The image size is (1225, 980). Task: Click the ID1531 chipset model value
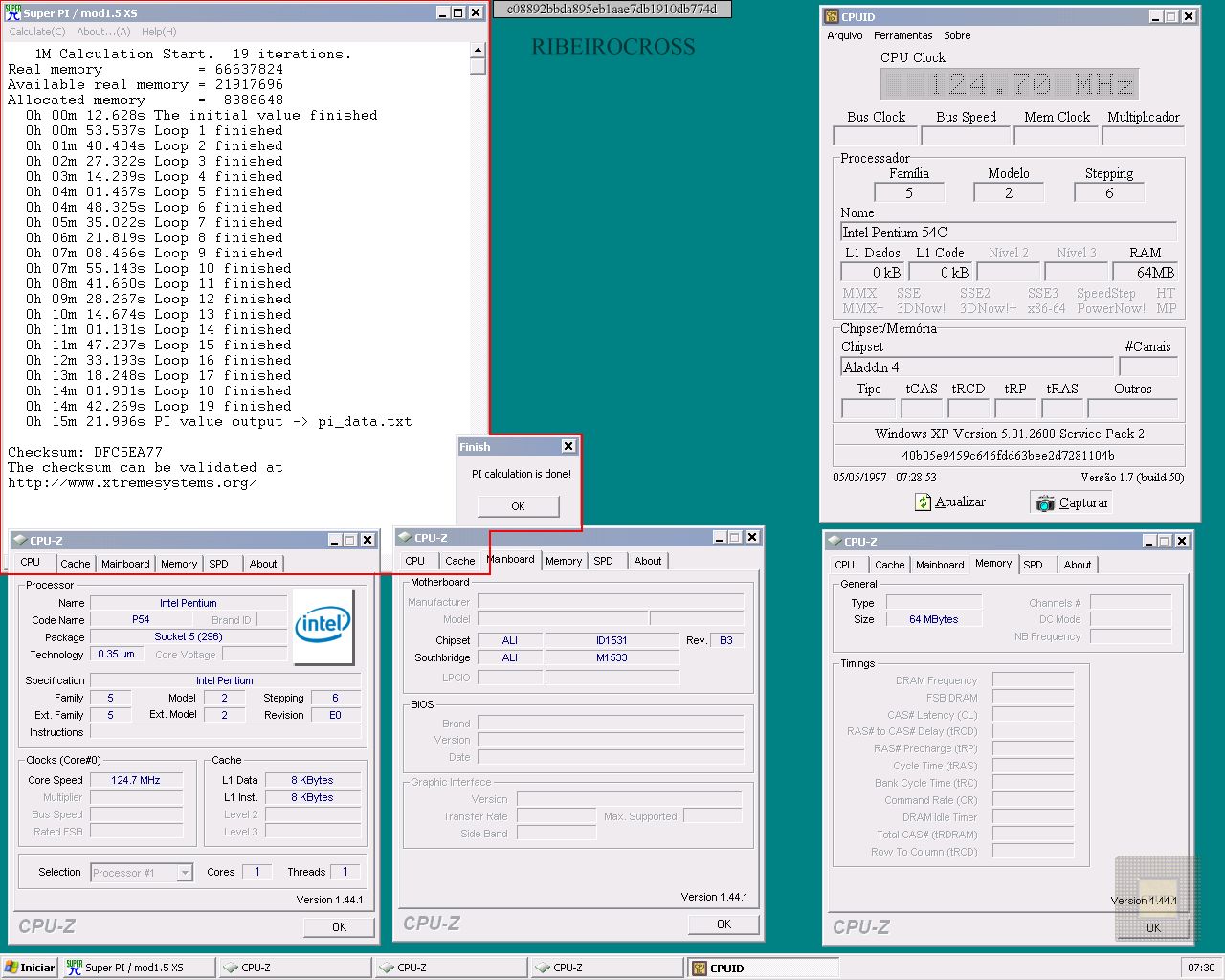click(x=612, y=640)
